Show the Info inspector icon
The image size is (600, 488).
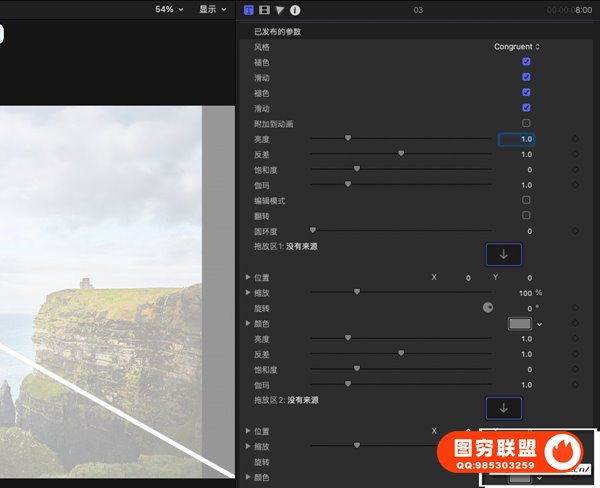coord(295,10)
